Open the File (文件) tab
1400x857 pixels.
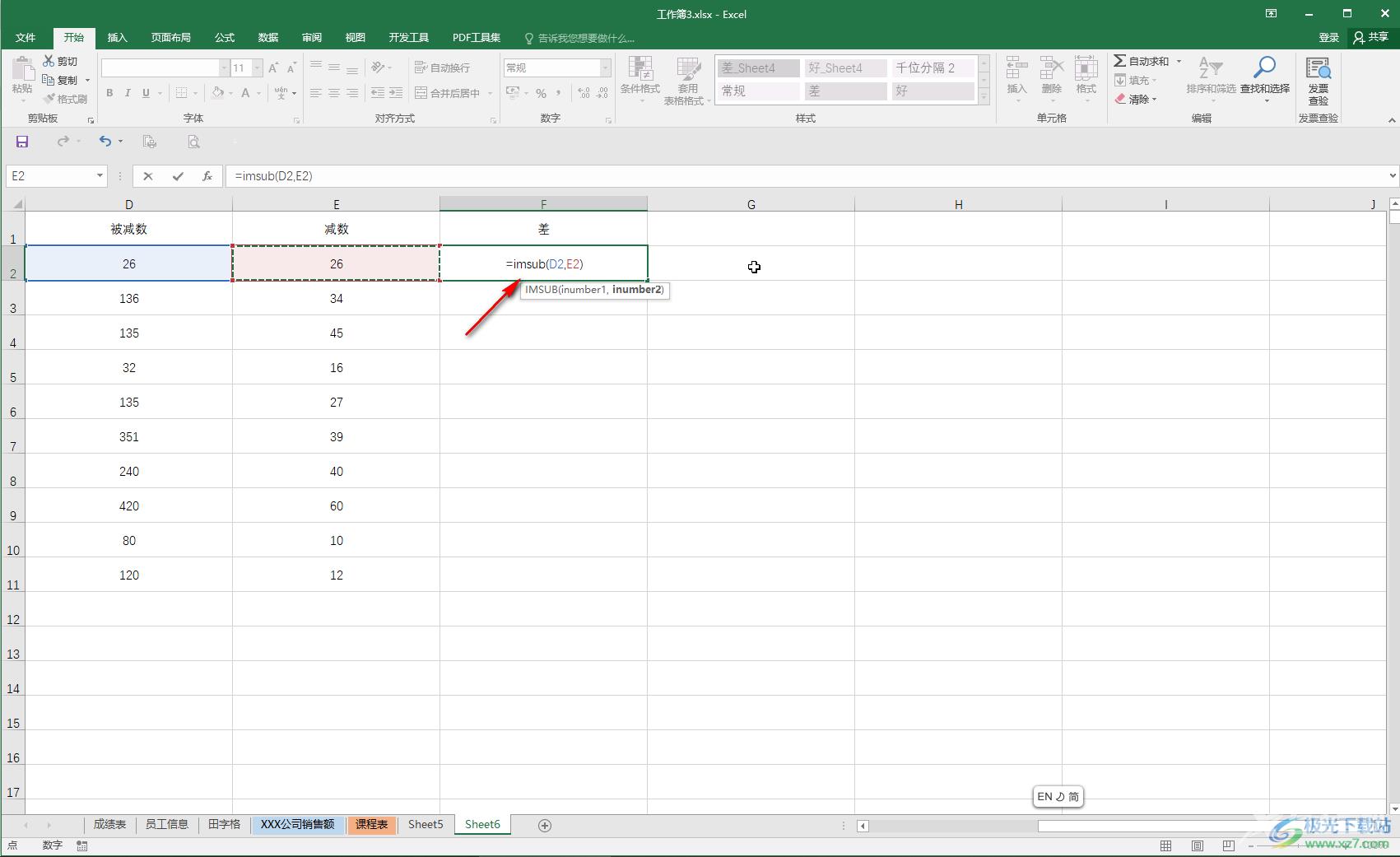[26, 38]
